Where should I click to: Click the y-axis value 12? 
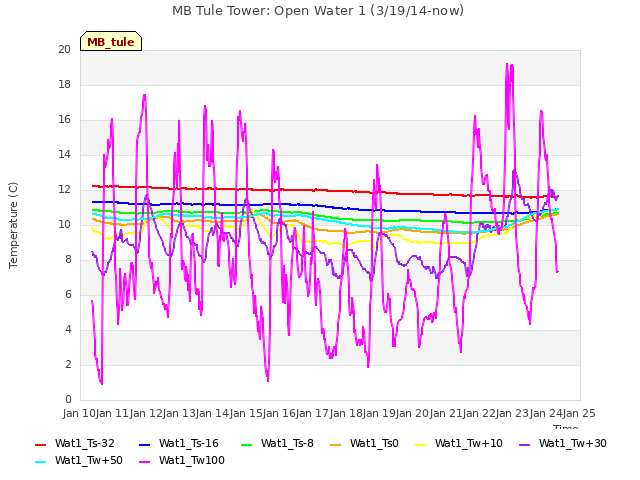pos(64,189)
